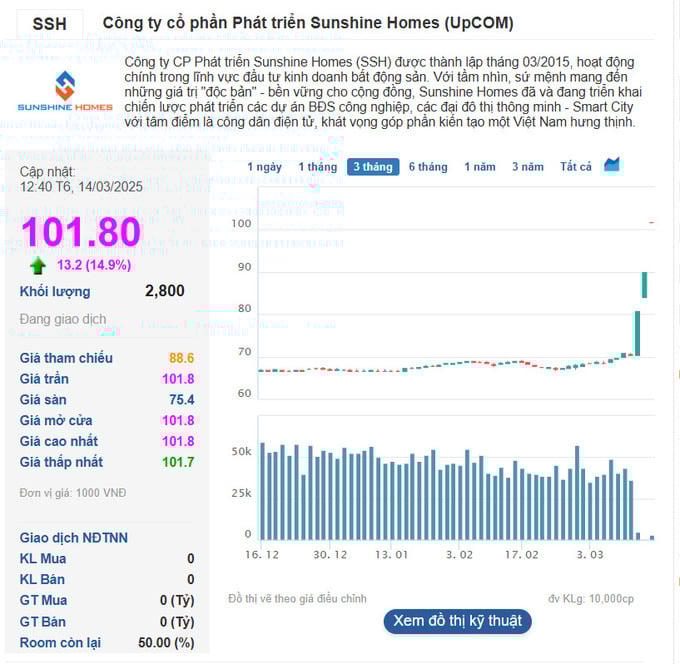Switch chart to 1 năm range
Screen dimensions: 680x664
479,167
